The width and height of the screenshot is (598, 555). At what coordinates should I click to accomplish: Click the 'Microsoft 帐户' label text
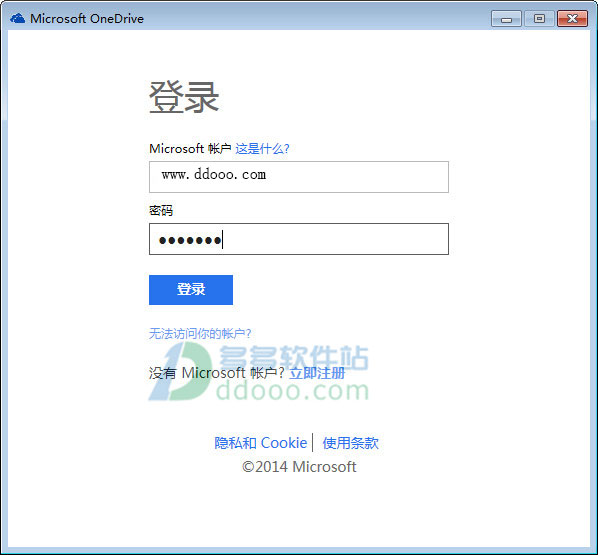(190, 148)
